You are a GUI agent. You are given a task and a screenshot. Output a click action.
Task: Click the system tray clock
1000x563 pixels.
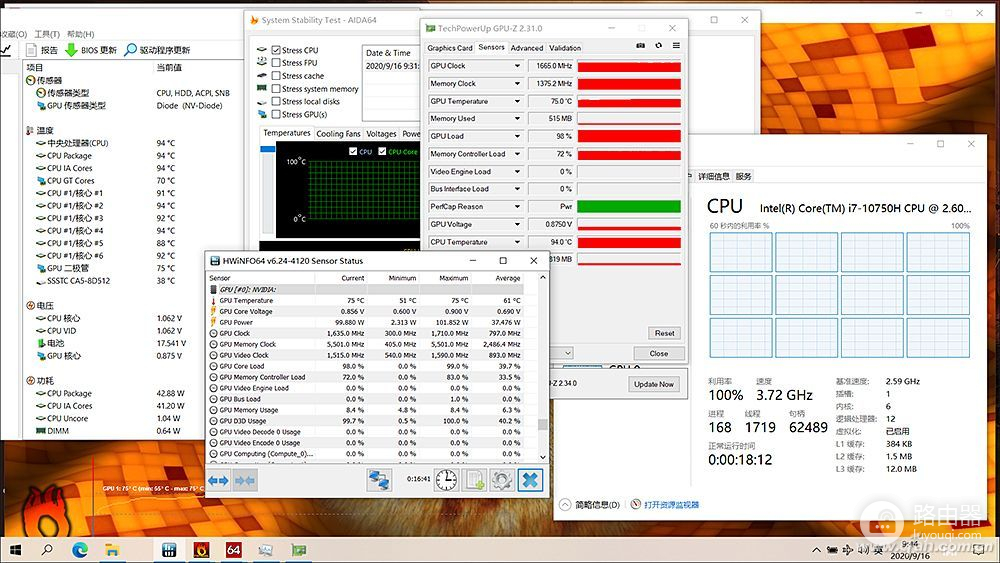[x=910, y=550]
